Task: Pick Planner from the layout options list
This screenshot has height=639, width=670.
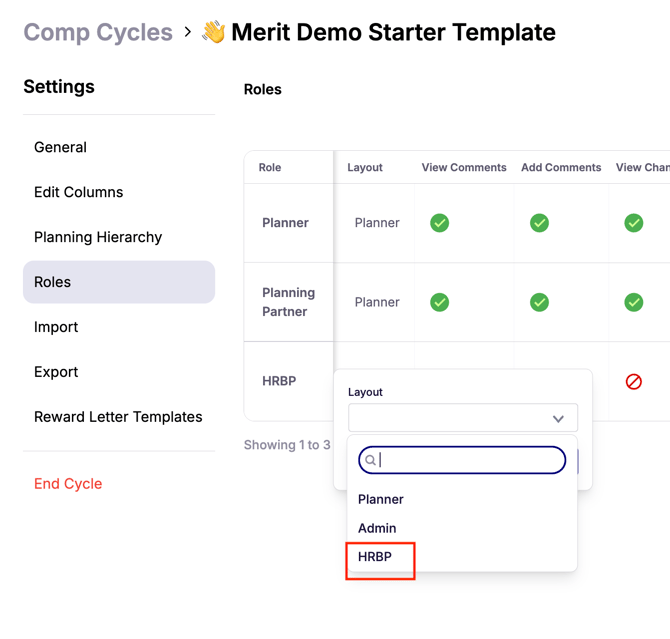Action: [380, 499]
